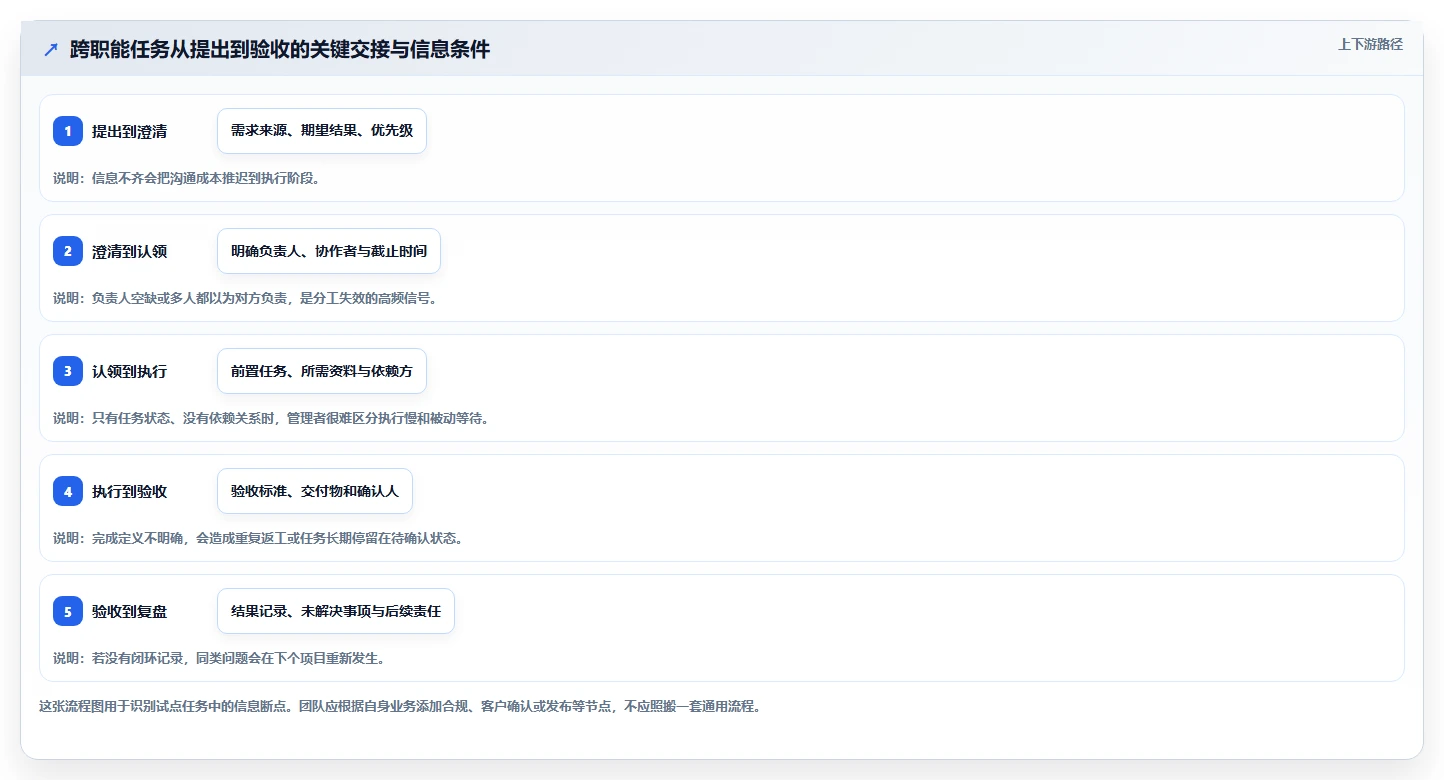
Task: Click the note 信息不齐会把沟通成本推迟到执行阶段
Action: [186, 178]
